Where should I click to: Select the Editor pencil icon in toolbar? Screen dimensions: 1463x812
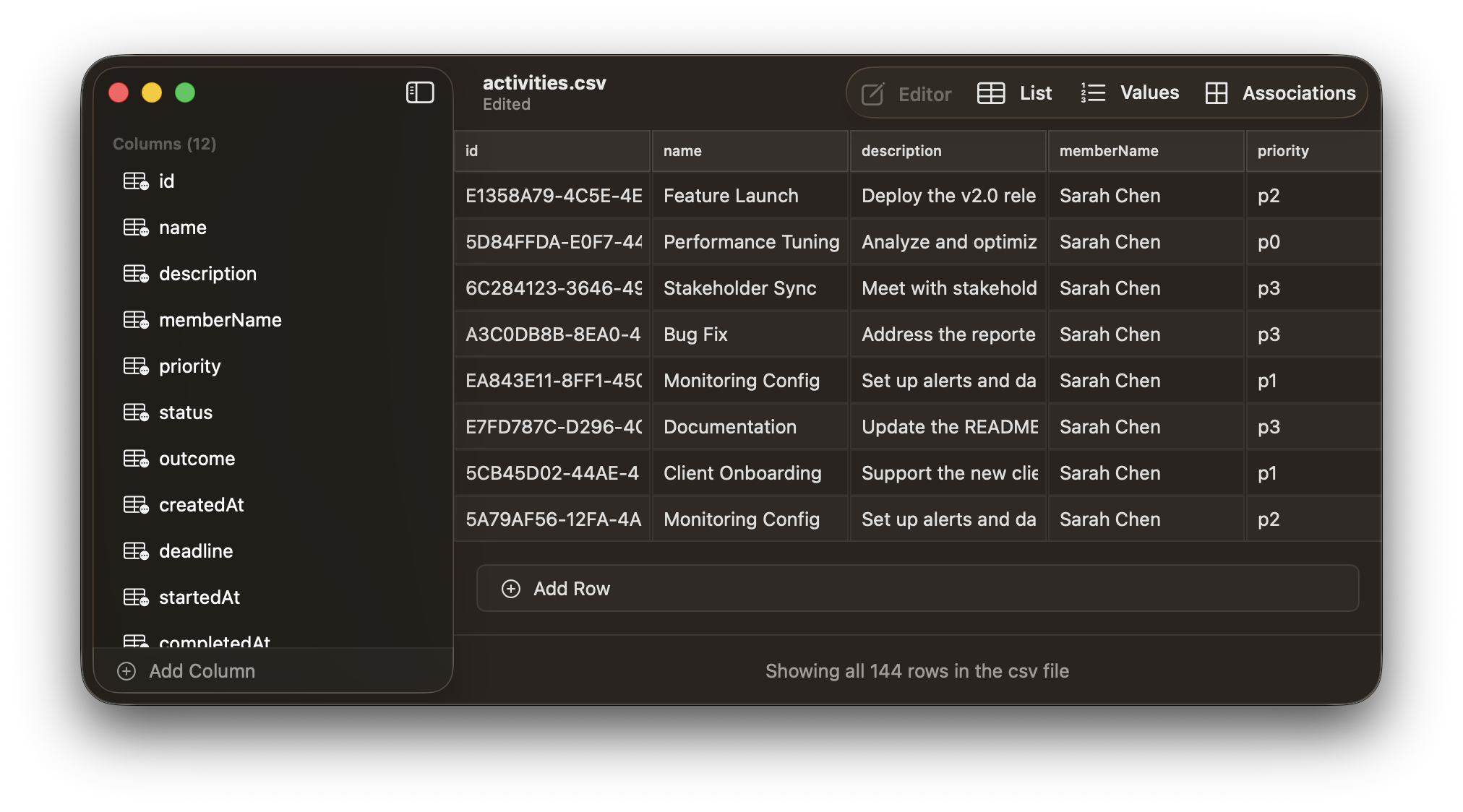pyautogui.click(x=872, y=92)
